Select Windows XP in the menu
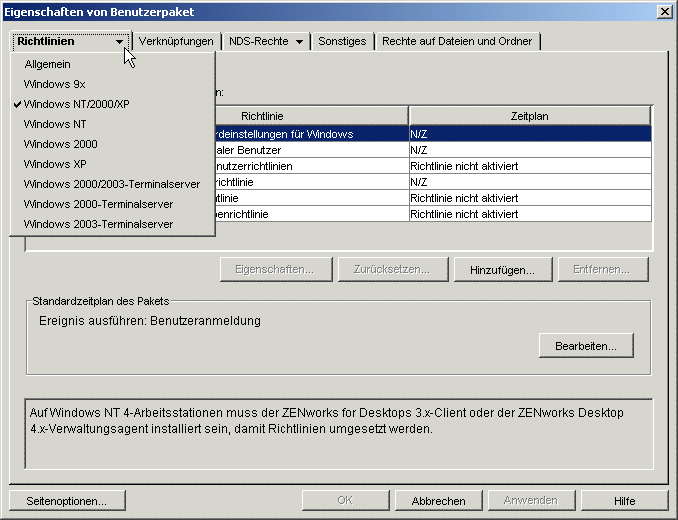 tap(57, 164)
